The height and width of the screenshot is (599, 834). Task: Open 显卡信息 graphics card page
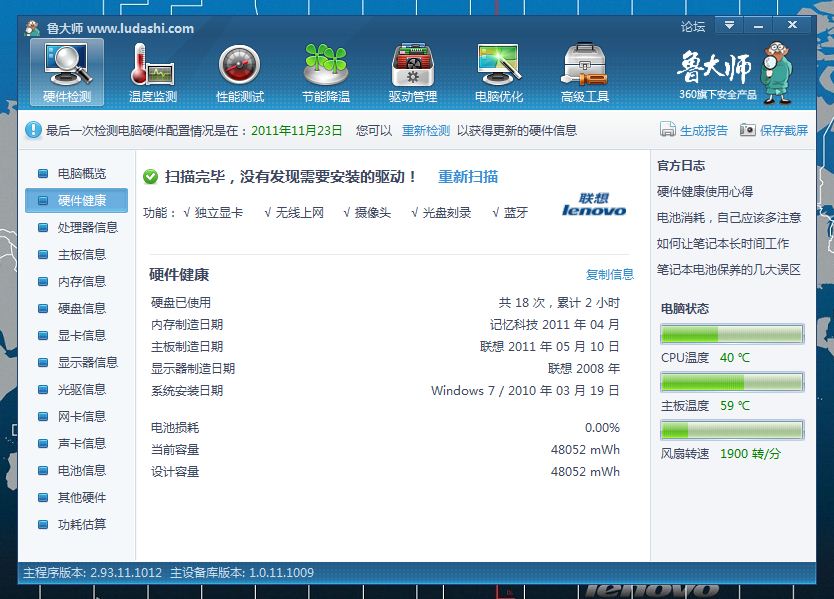[77, 336]
